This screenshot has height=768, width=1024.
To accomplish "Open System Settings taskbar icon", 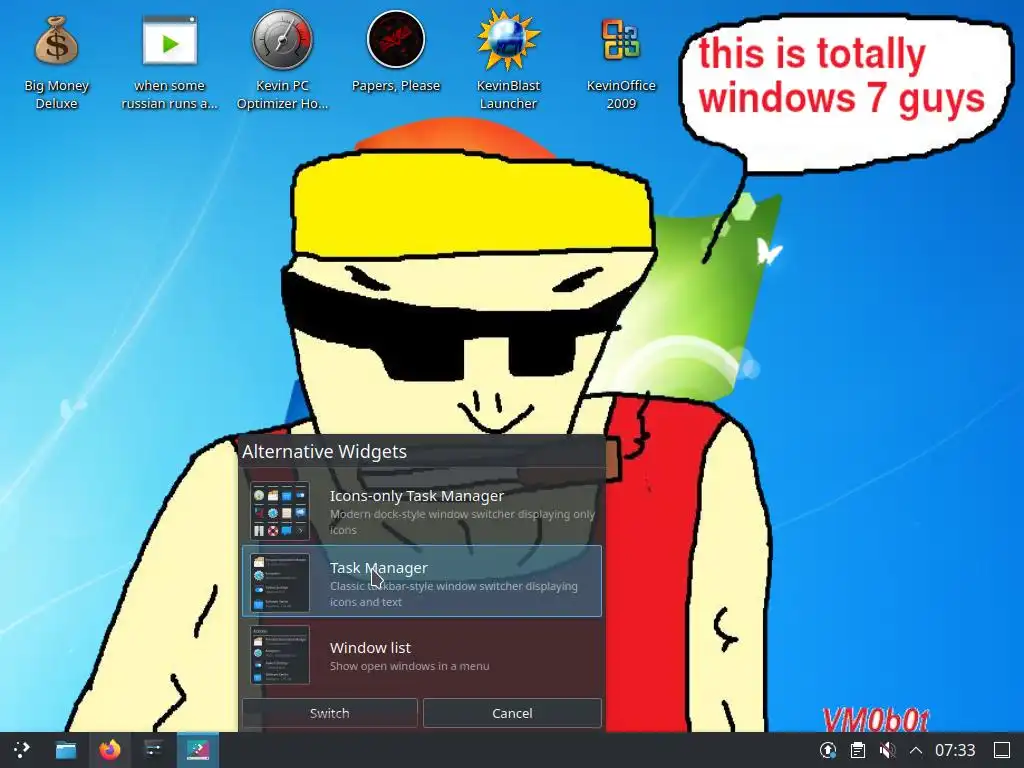I will point(153,750).
